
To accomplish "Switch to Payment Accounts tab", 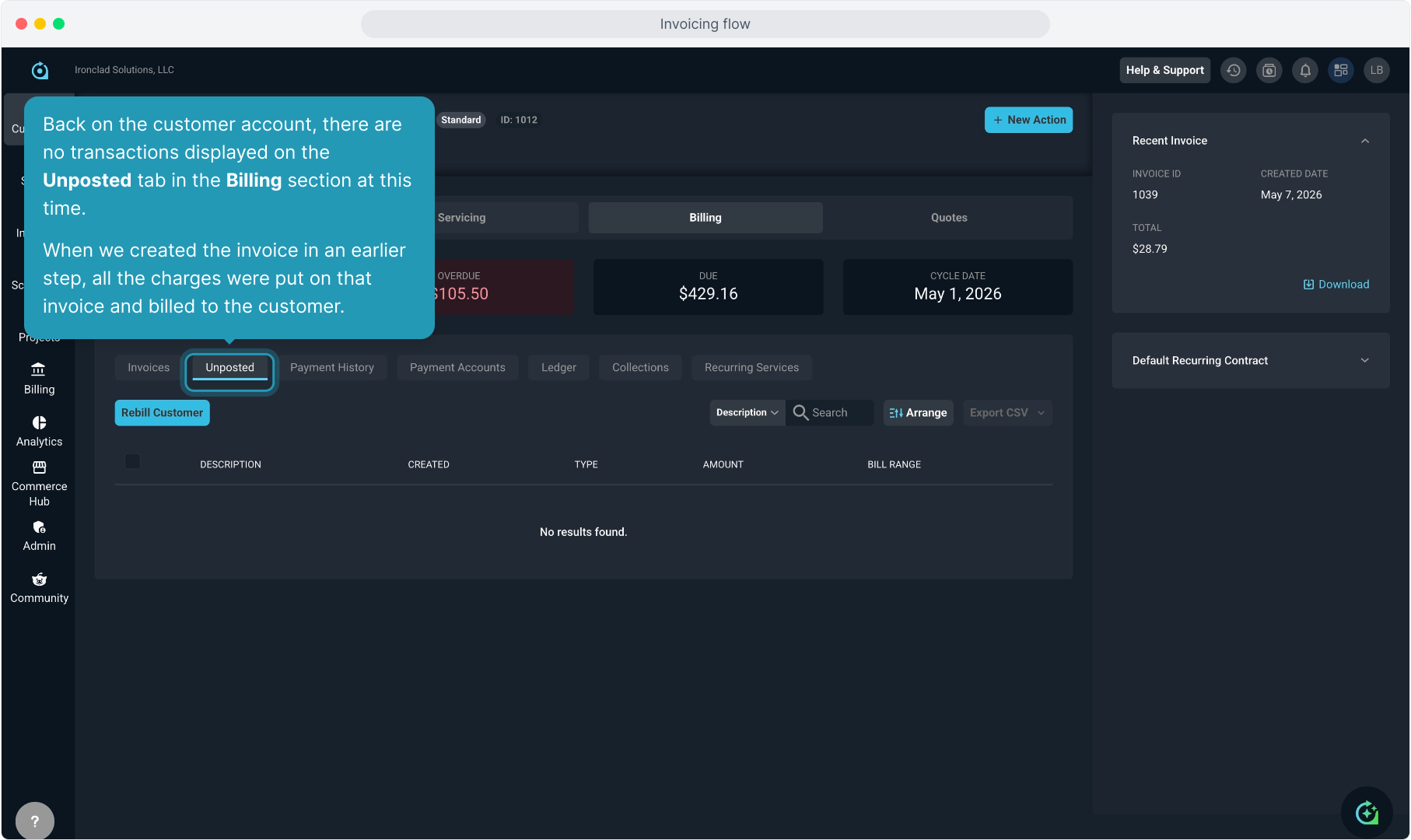I will coord(457,367).
